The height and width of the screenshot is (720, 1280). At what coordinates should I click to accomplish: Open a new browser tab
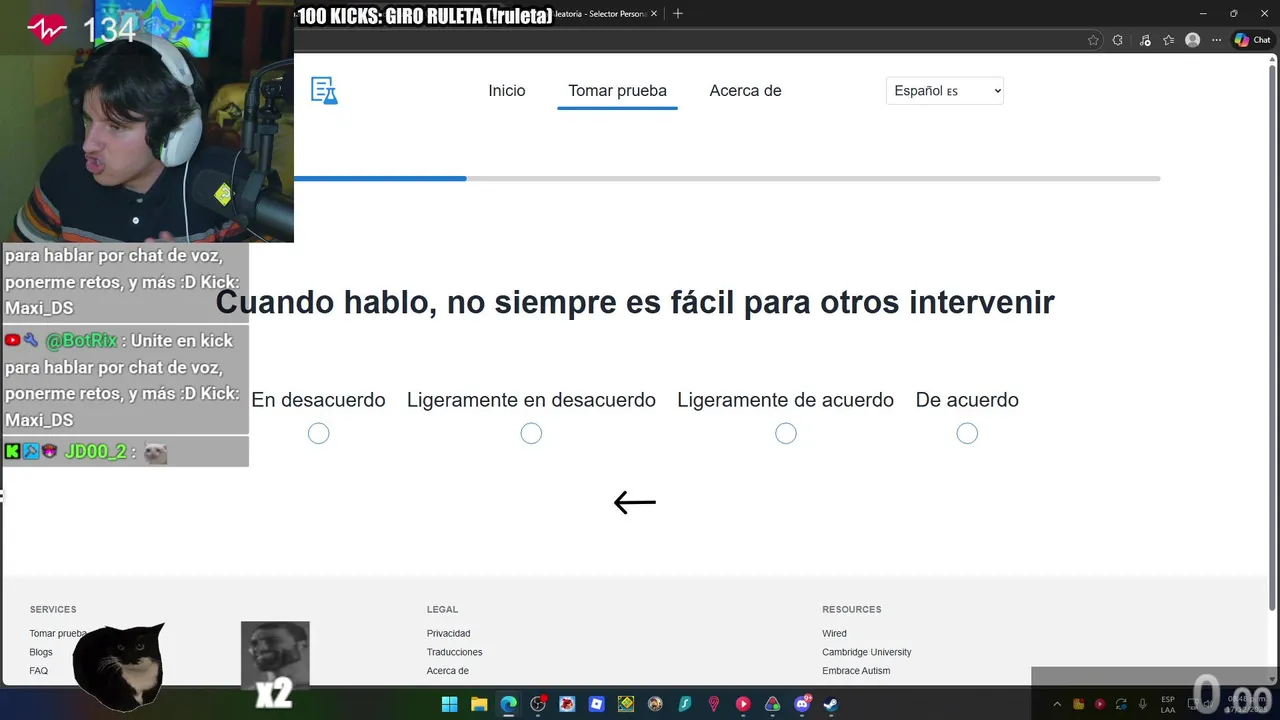point(678,13)
